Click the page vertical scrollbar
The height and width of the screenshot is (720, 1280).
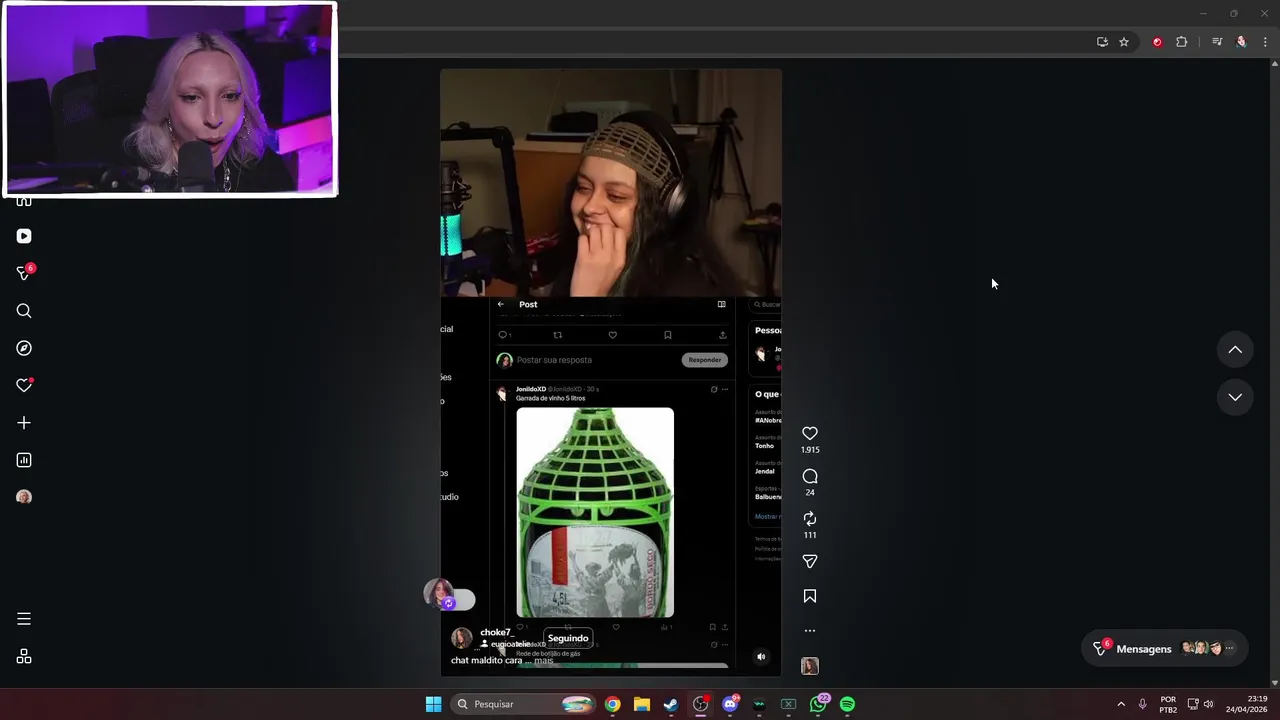click(x=1275, y=372)
